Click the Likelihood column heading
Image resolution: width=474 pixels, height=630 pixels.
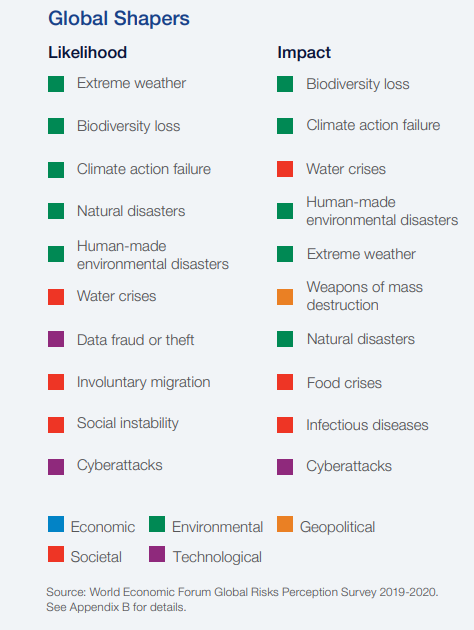(88, 52)
